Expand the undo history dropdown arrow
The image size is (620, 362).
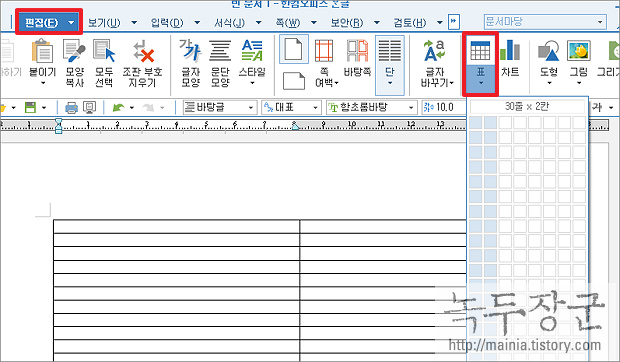tap(132, 107)
